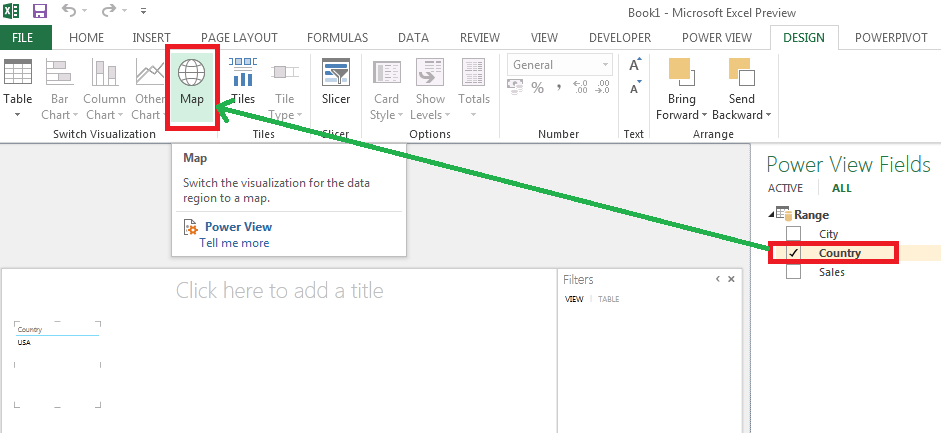Viewport: 941px width, 433px height.
Task: Customize the Quick Access Toolbar
Action: (x=143, y=11)
